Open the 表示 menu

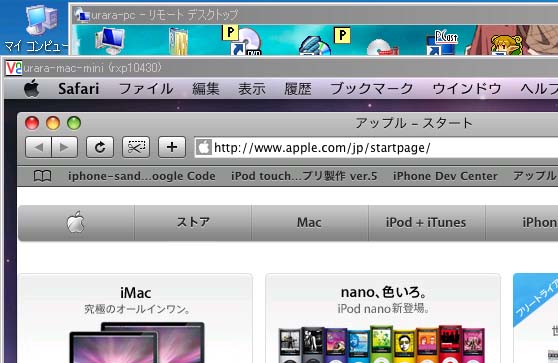(252, 89)
